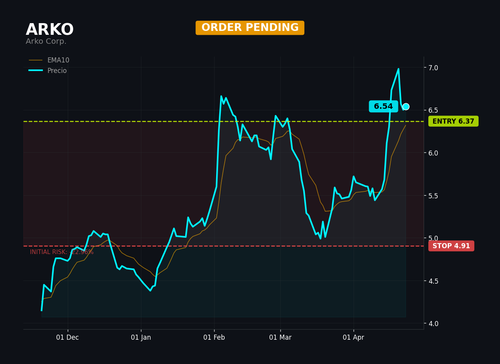
Task: Click the EMA10 legend line sample
Action: click(36, 60)
